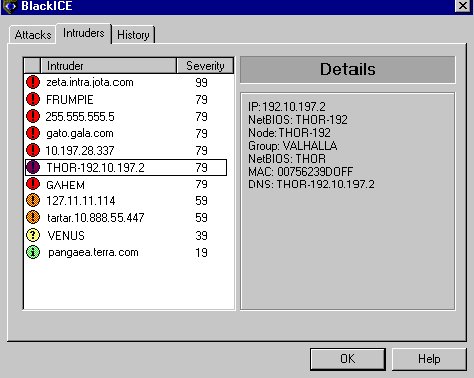The width and height of the screenshot is (474, 378).
Task: Select the 10.197.28.337 intruder entry
Action: point(126,150)
